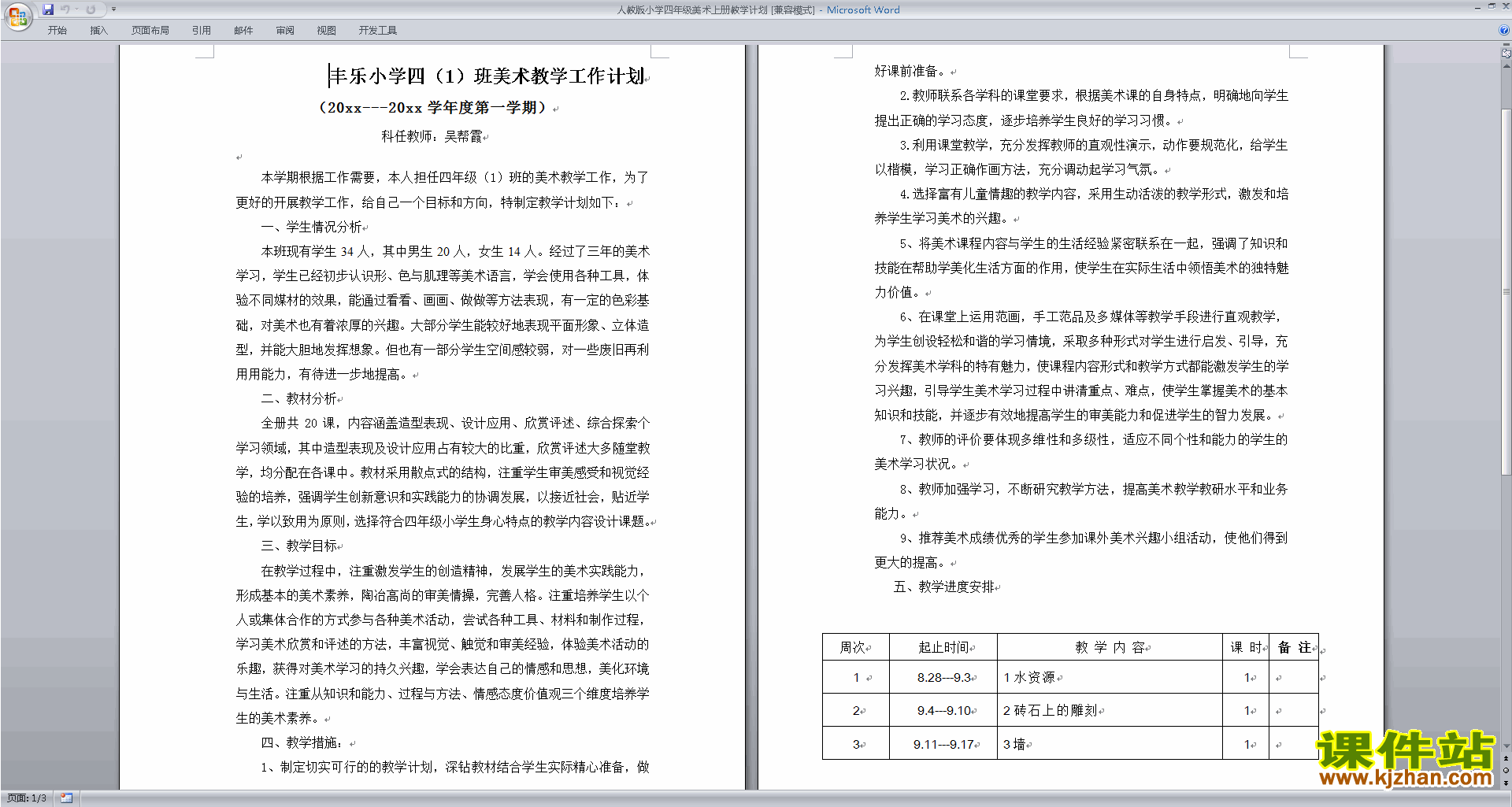The height and width of the screenshot is (807, 1512).
Task: Click the Save icon in quick access toolbar
Action: coord(48,9)
